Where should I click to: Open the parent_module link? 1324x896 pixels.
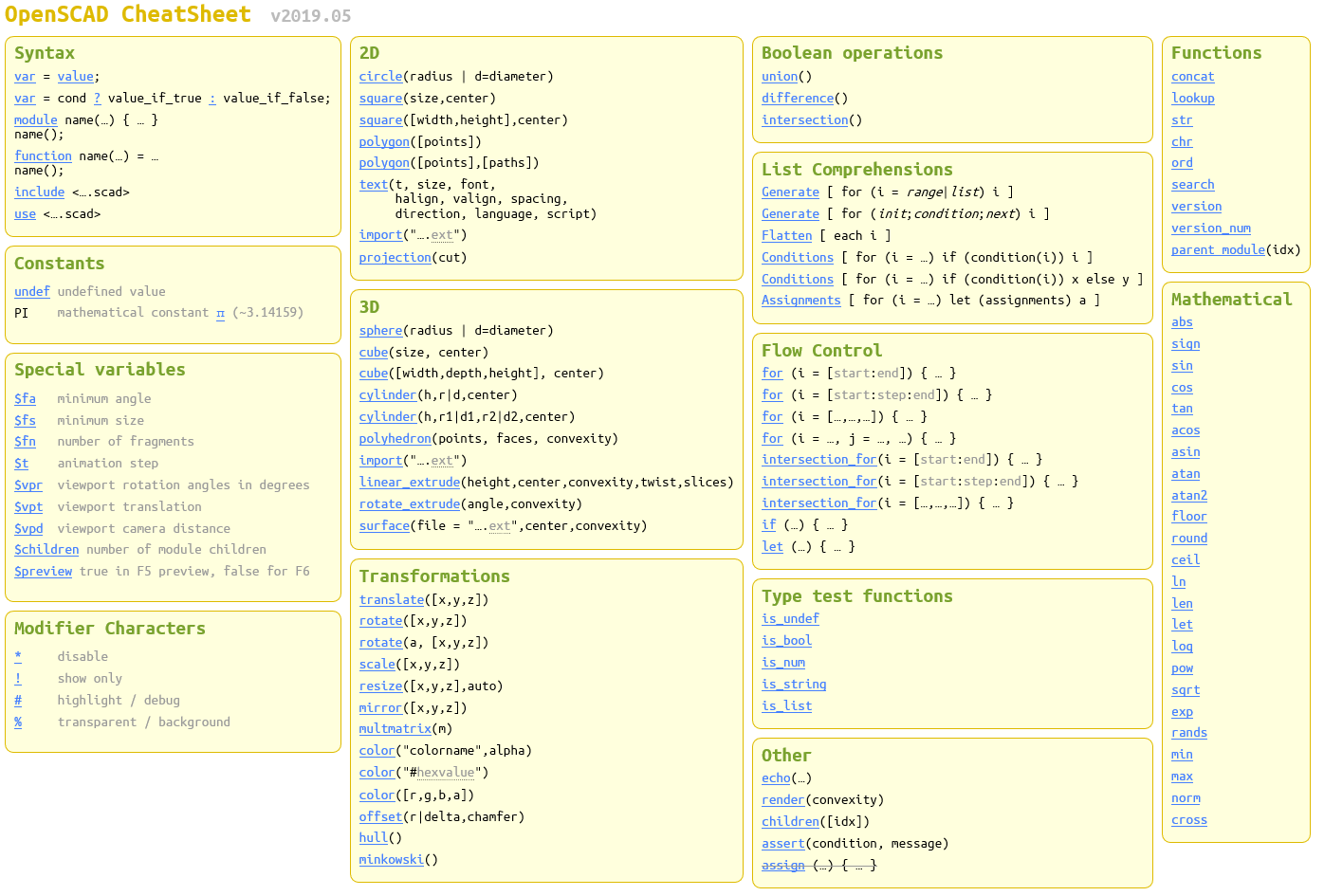pos(1219,250)
